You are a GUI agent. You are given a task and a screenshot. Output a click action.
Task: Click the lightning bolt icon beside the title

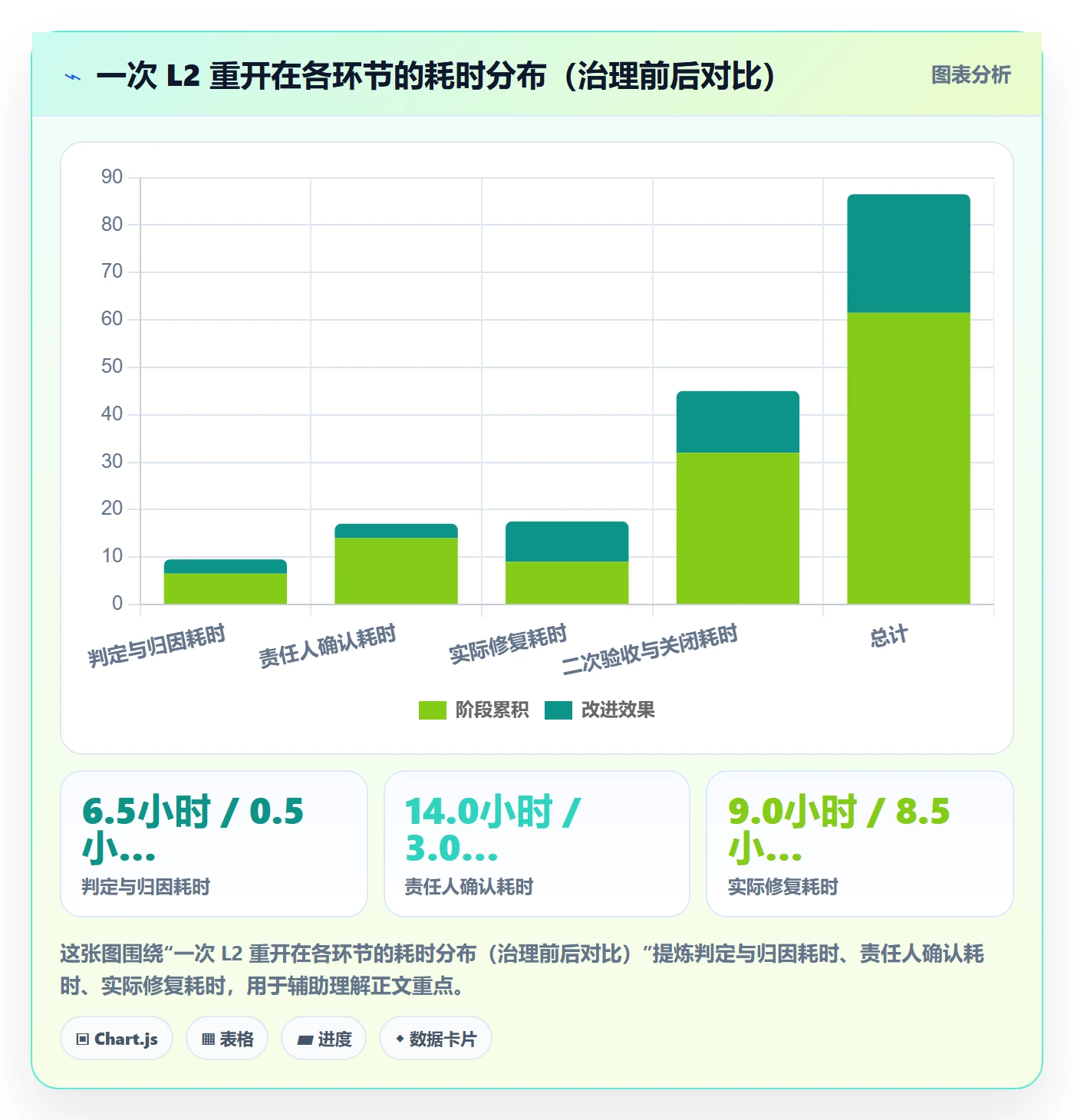(73, 77)
